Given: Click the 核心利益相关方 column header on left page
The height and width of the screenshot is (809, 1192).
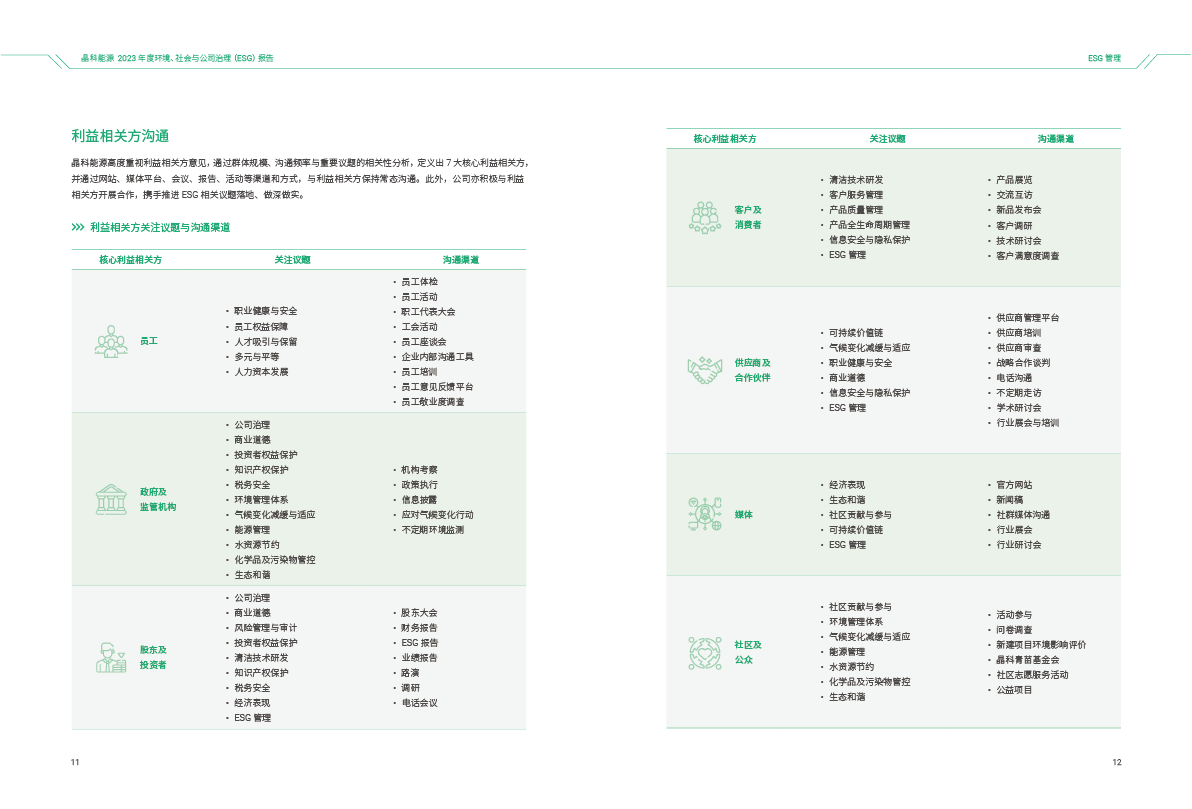Looking at the screenshot, I should pos(130,259).
